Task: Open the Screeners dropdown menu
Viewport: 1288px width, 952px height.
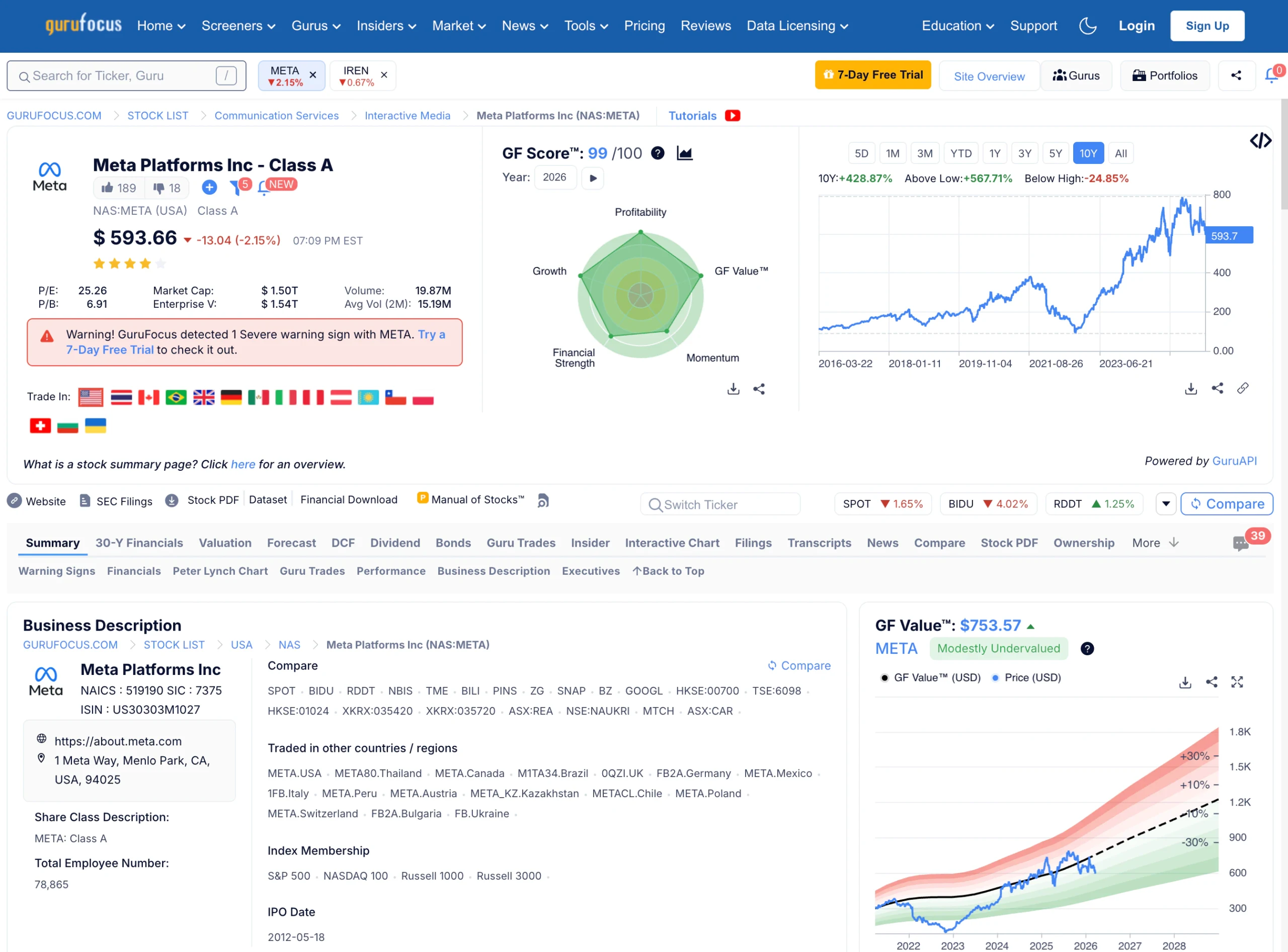Action: pos(238,26)
